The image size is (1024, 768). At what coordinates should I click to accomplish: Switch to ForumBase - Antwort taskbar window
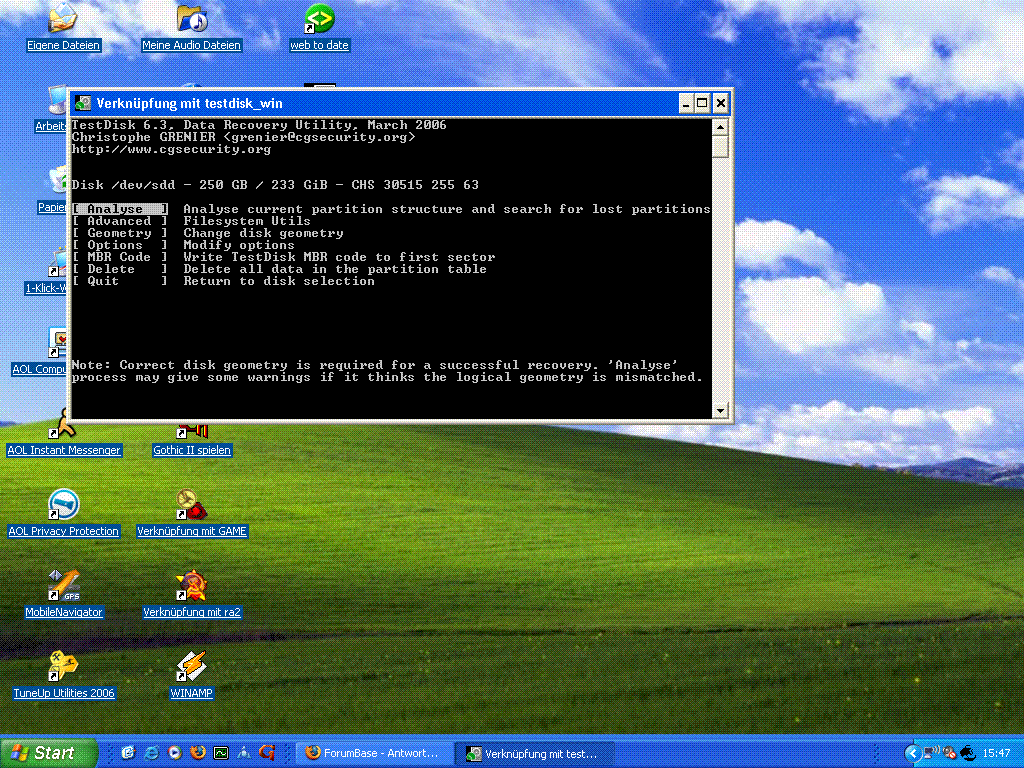tap(374, 753)
